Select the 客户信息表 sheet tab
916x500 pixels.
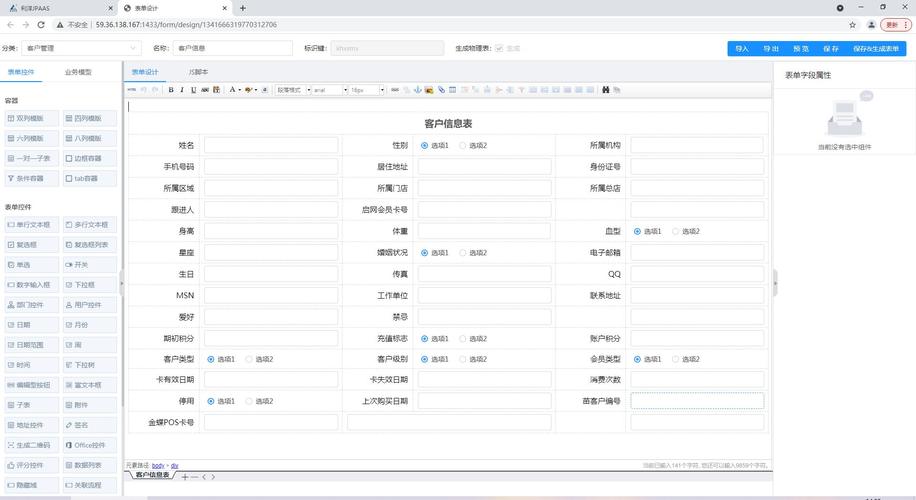pos(152,475)
